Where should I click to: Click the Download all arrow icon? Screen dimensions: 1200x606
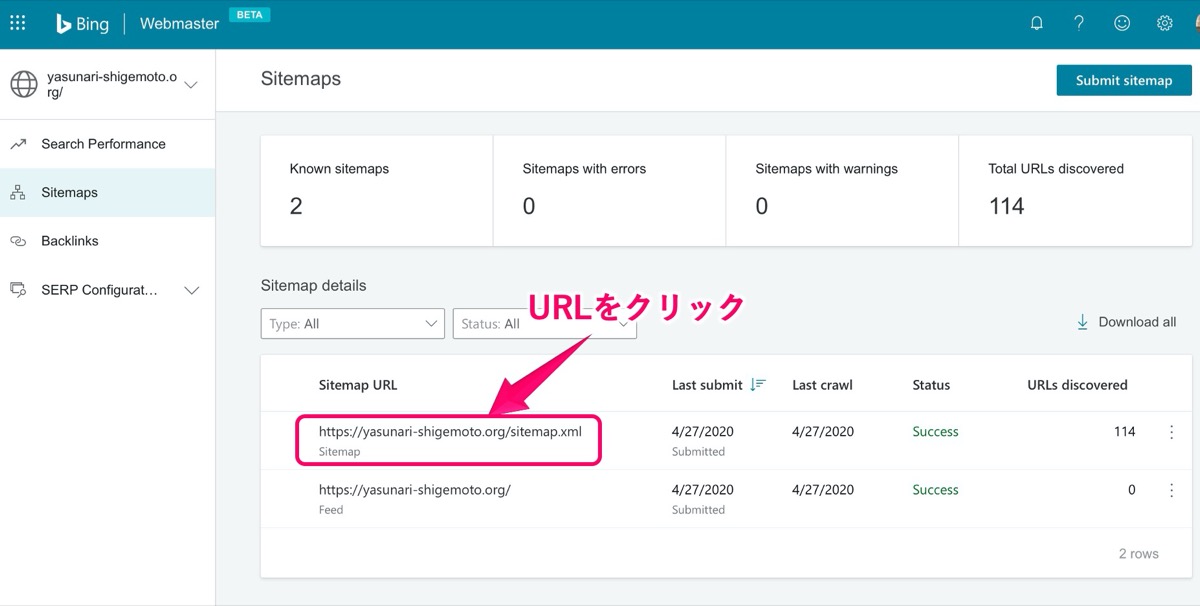point(1082,322)
